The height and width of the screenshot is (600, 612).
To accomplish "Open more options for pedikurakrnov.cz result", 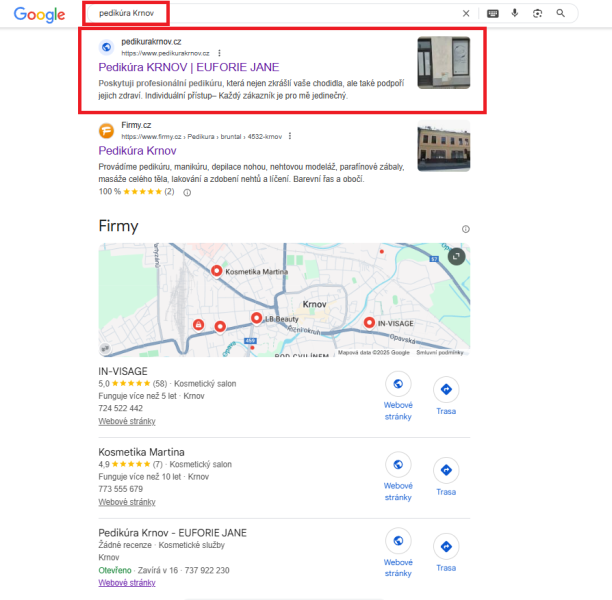I will coord(219,53).
